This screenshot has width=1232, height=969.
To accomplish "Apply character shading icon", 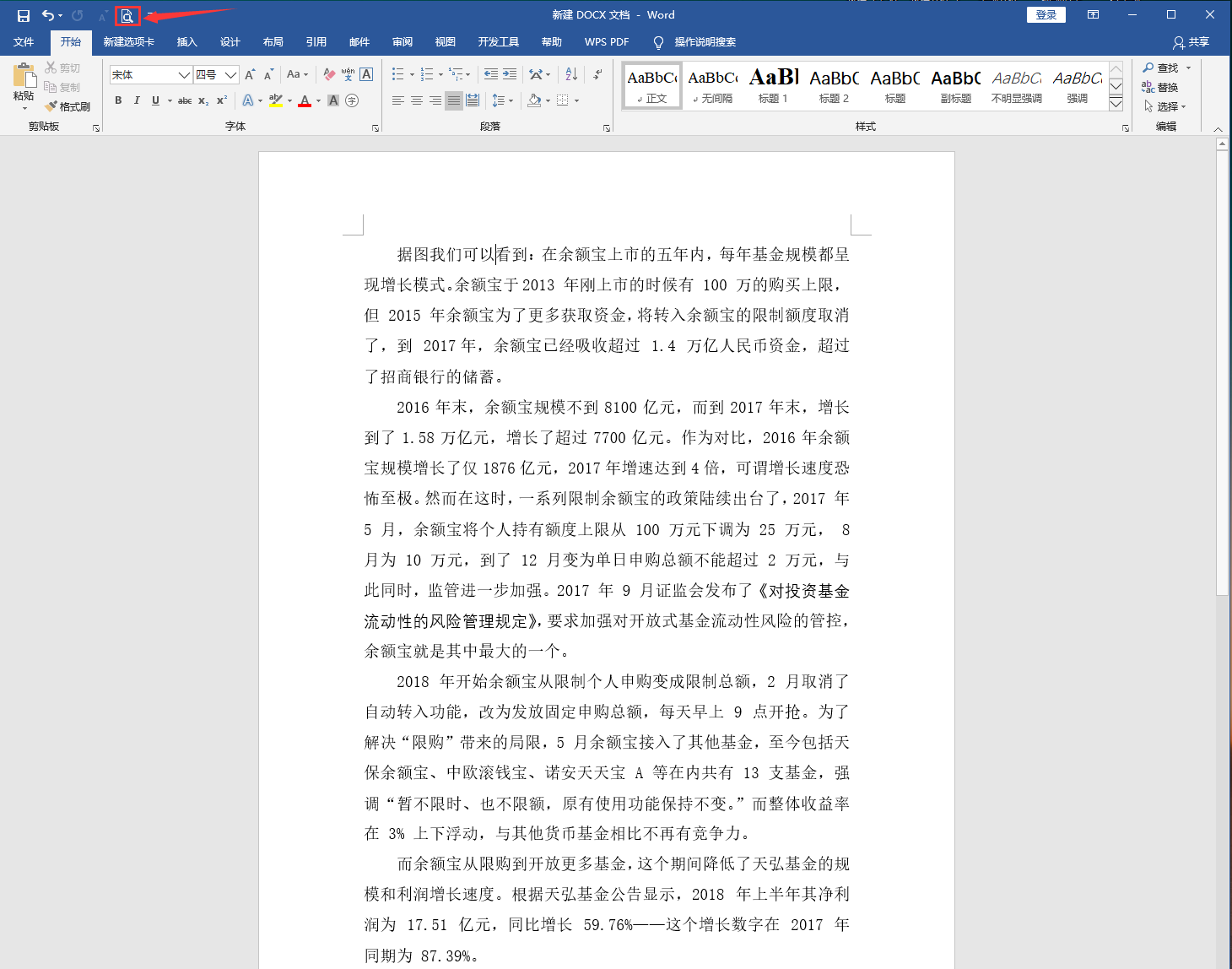I will tap(333, 100).
